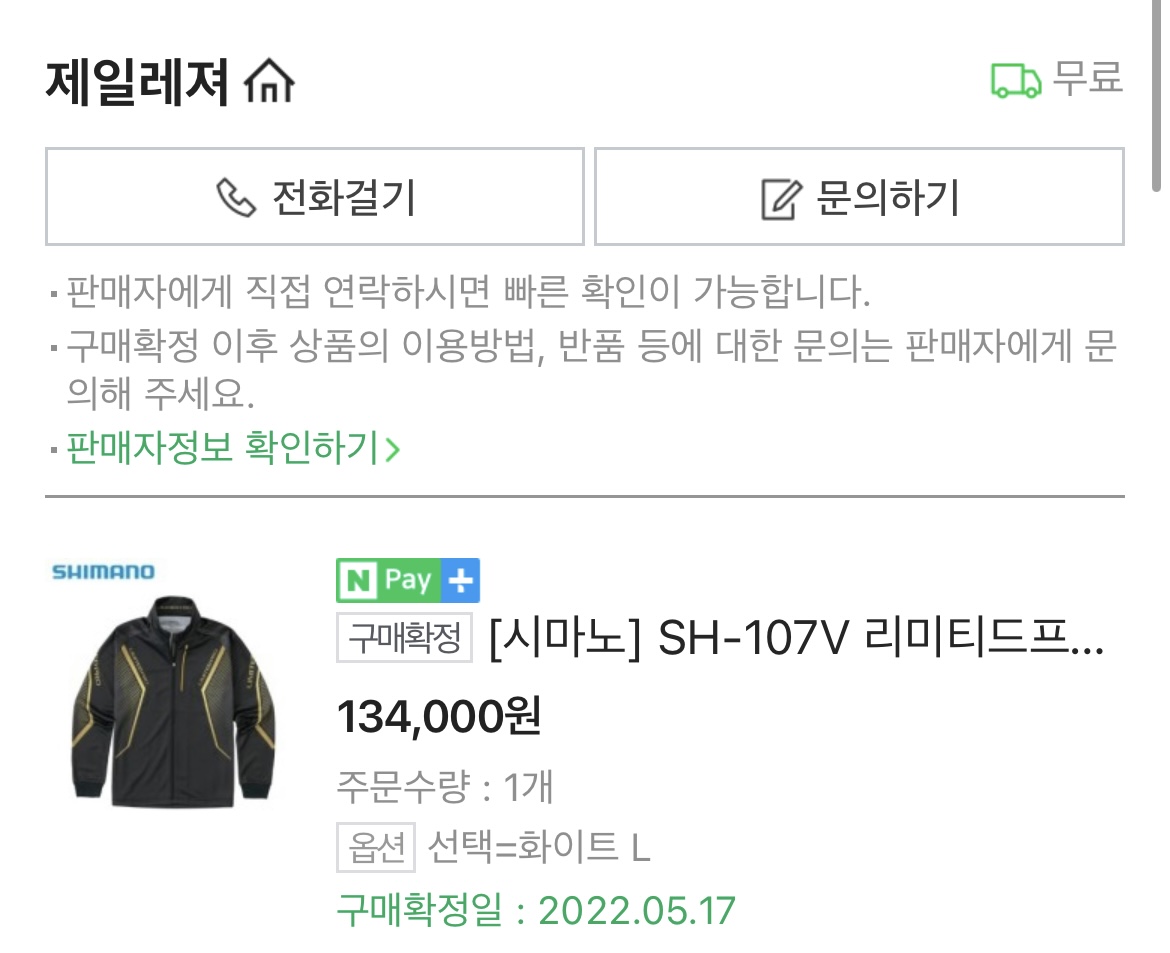Click the 134,000원 price text
This screenshot has width=1170, height=953.
tap(439, 716)
